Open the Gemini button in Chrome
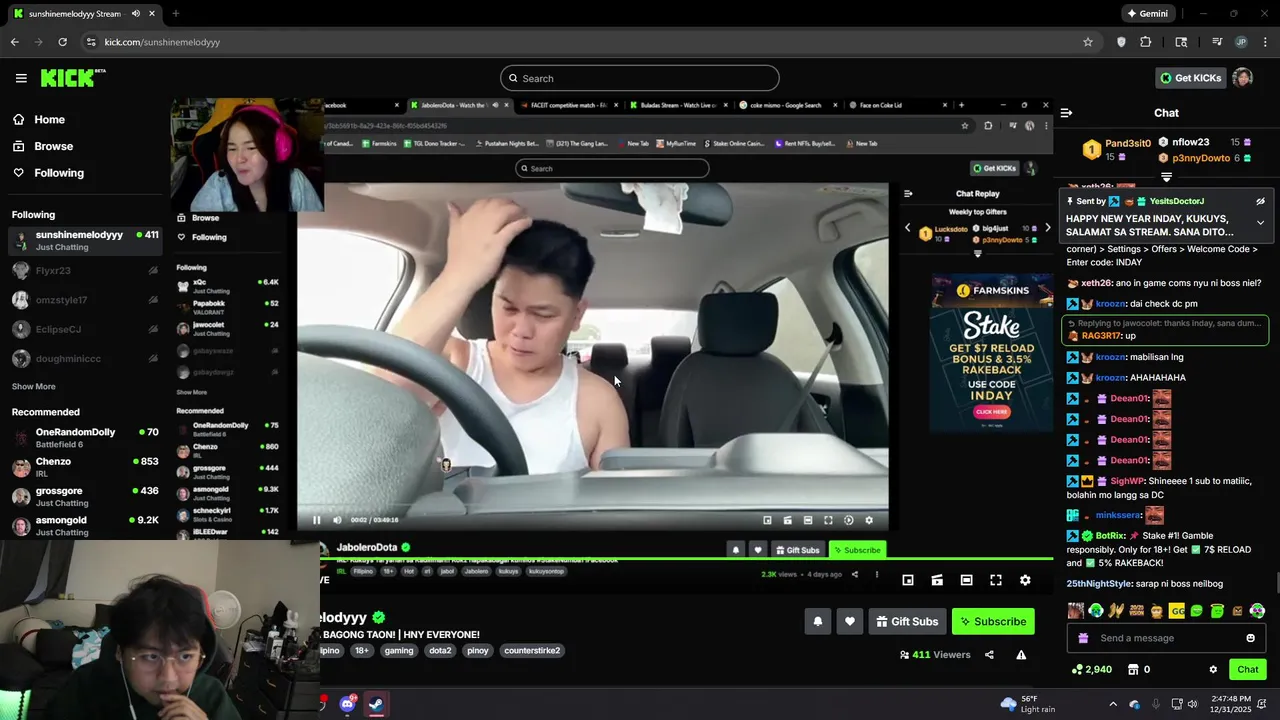This screenshot has height=720, width=1280. point(1147,14)
